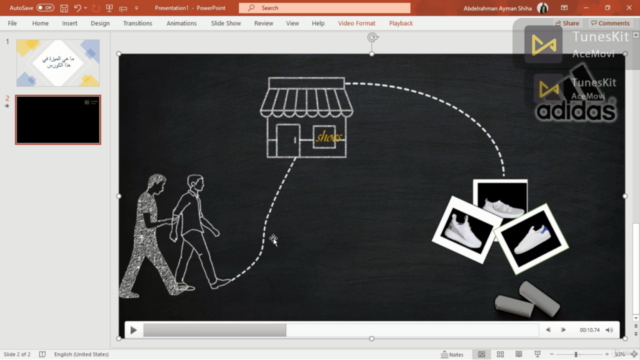Switch to Slide Sorter view icon
640x360 pixels.
(500, 354)
